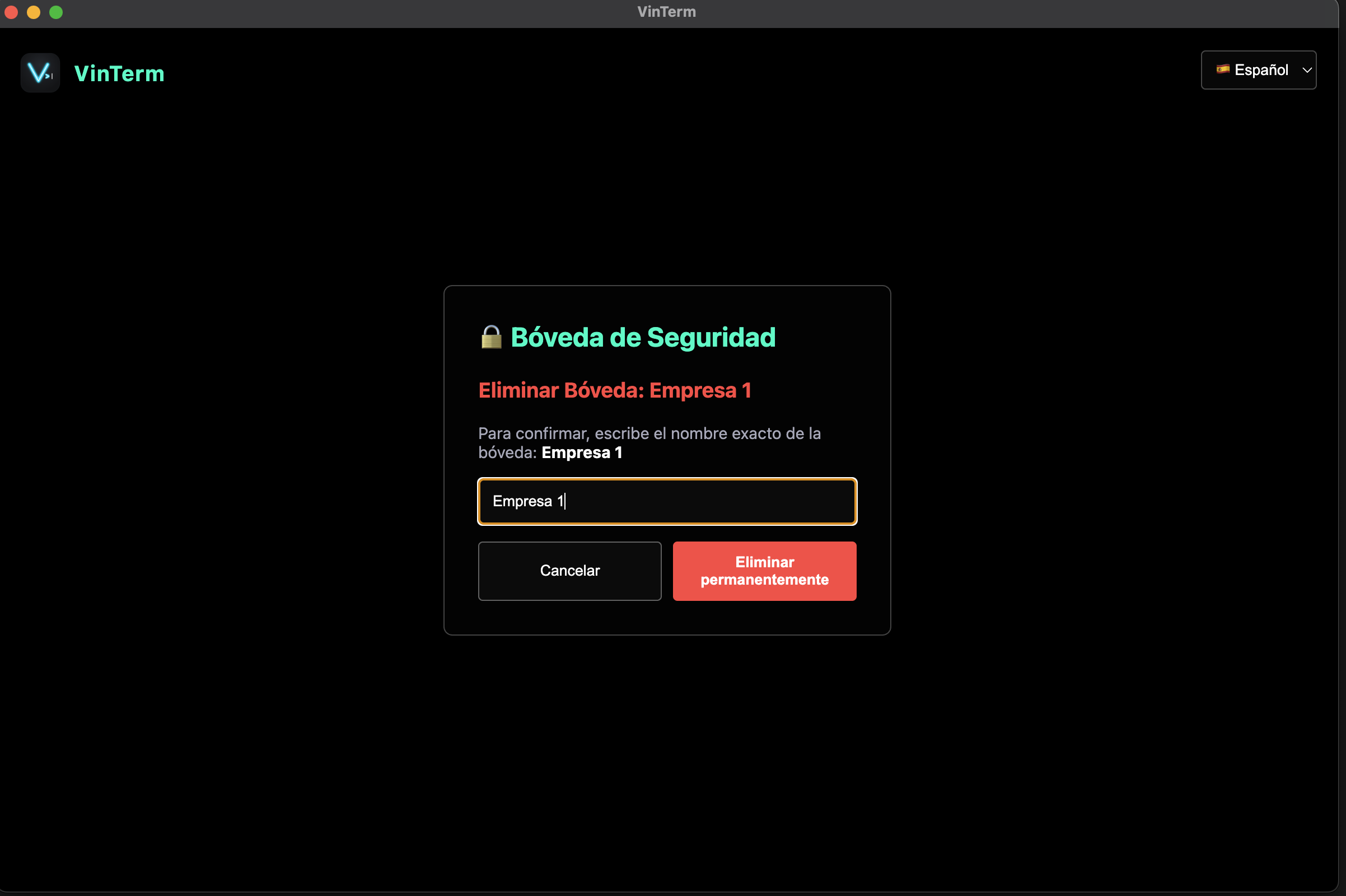Click Eliminar permanentemente button
Viewport: 1346px width, 896px height.
(x=764, y=571)
